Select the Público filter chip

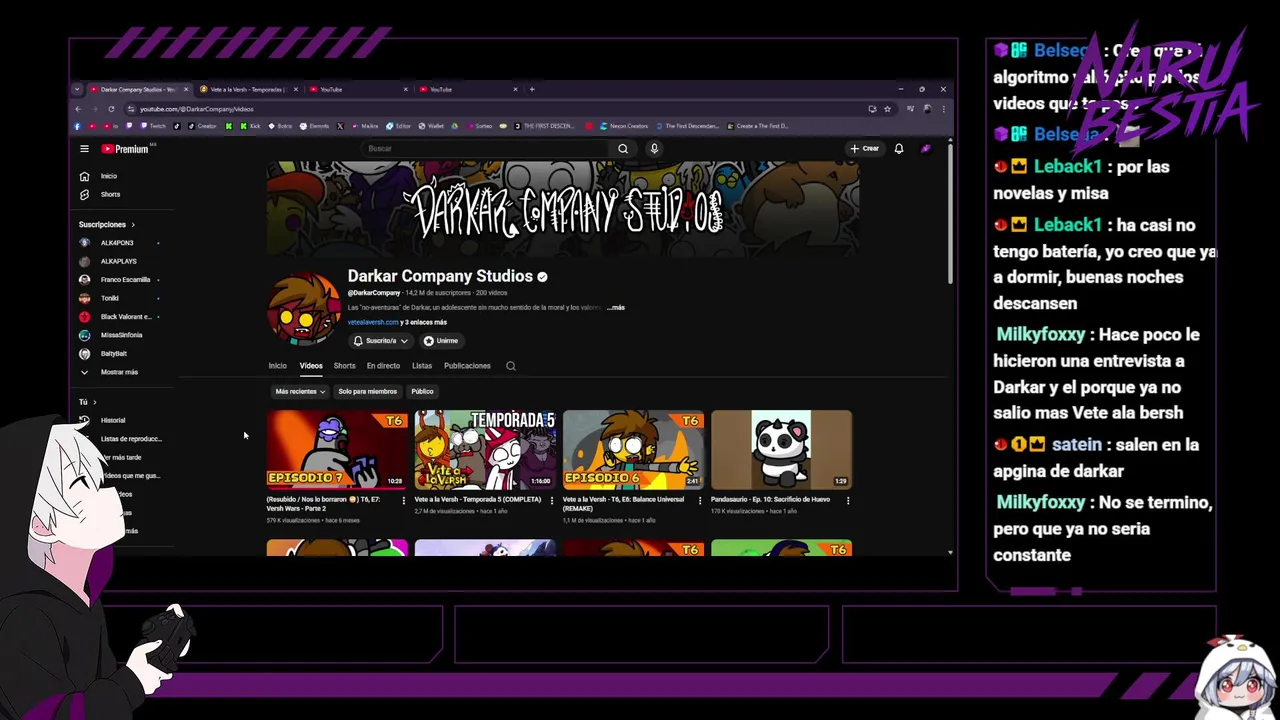coord(422,392)
